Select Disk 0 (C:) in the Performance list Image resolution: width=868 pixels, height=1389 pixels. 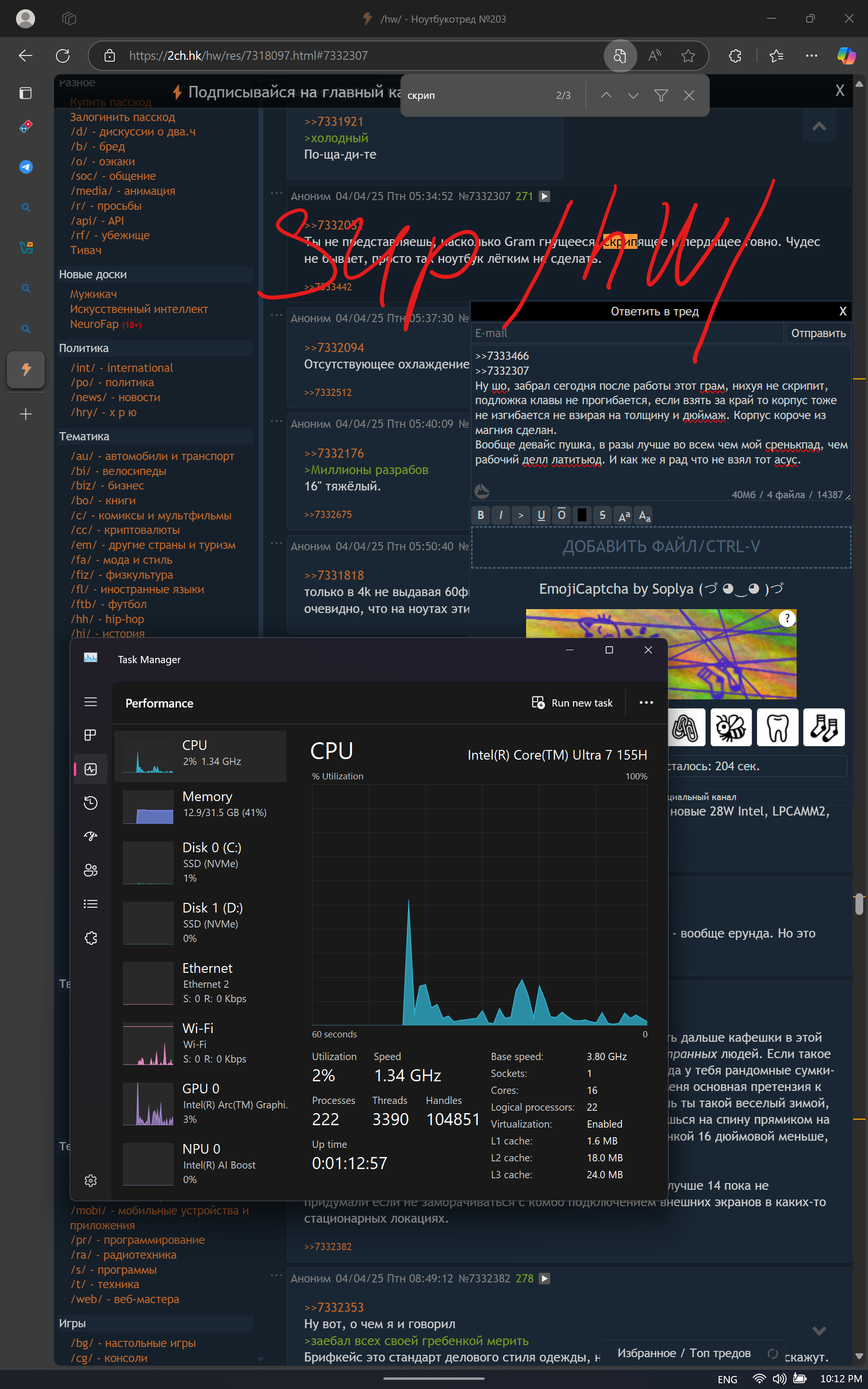click(200, 862)
